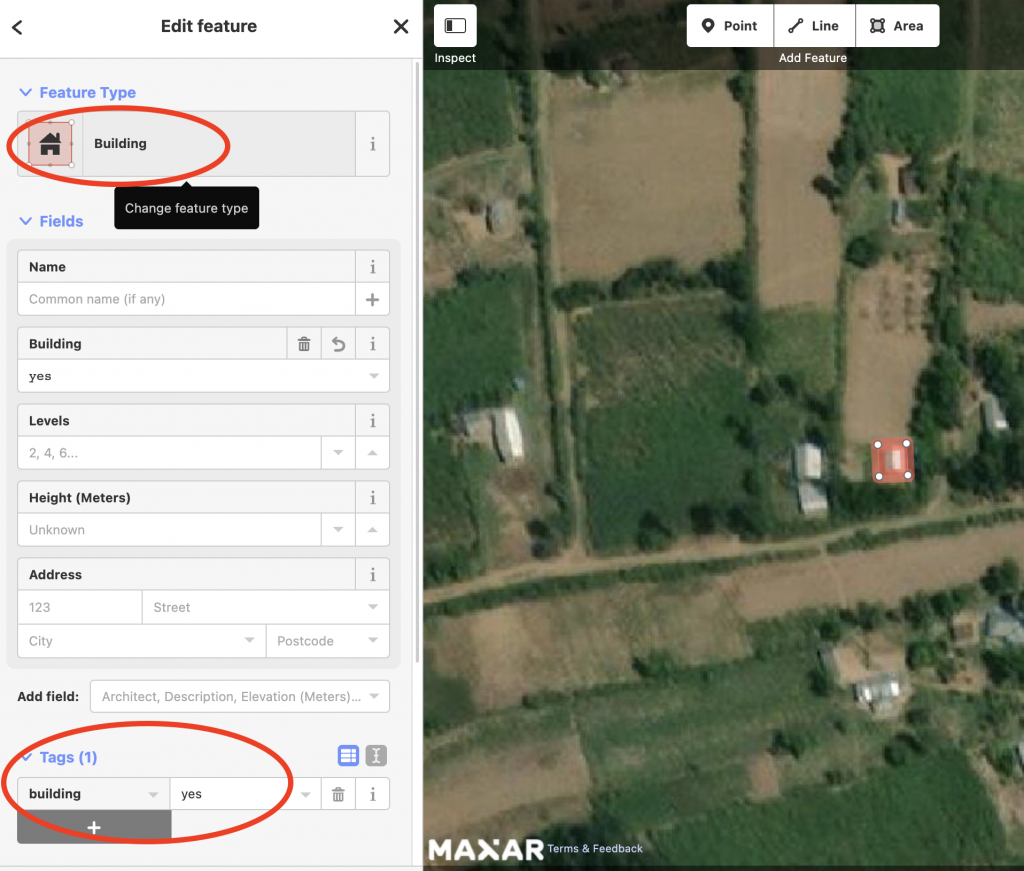Viewport: 1024px width, 871px height.
Task: Delete the building tag with trash icon
Action: click(x=338, y=794)
